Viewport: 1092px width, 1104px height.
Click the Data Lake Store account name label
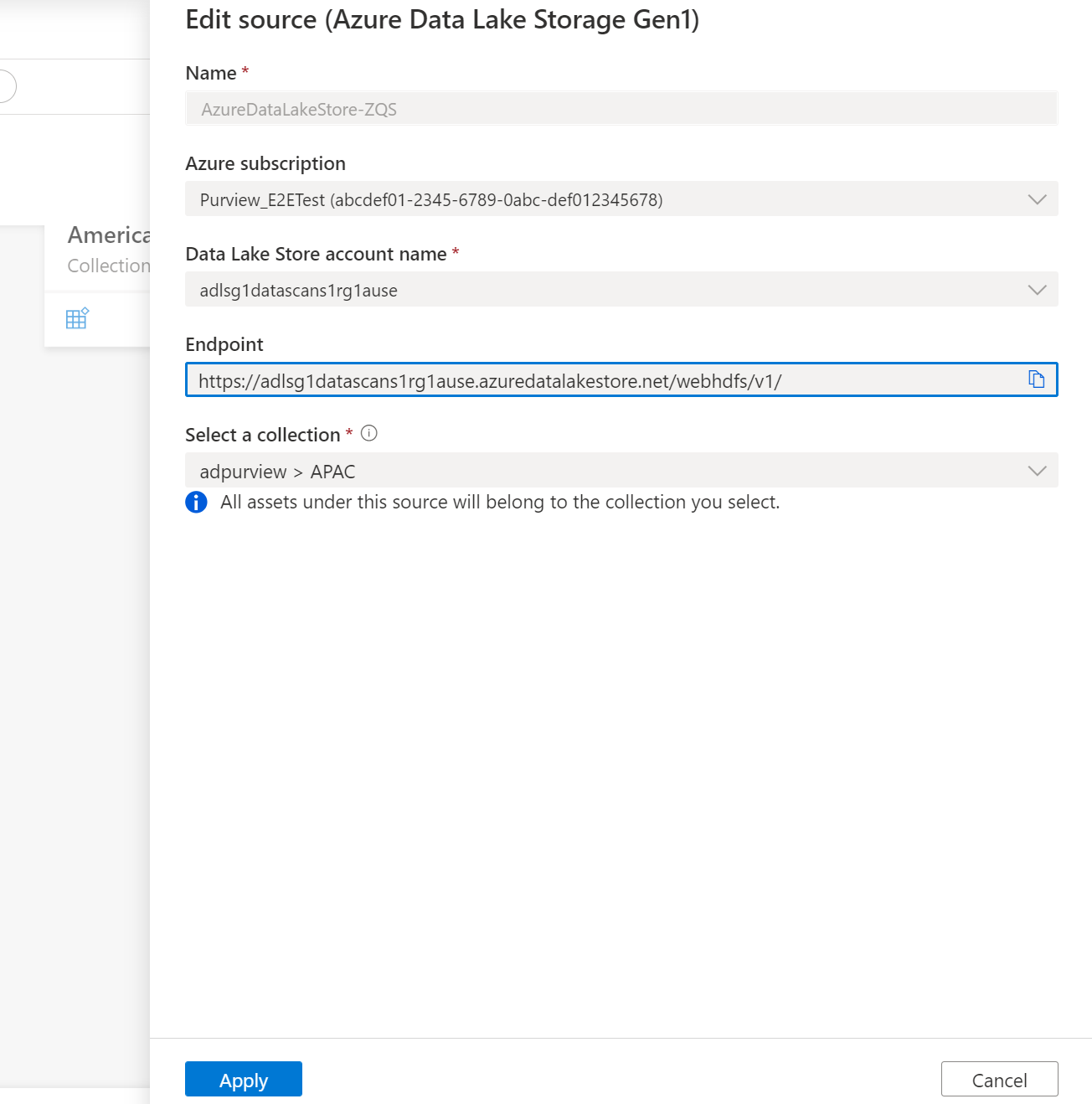pos(316,254)
